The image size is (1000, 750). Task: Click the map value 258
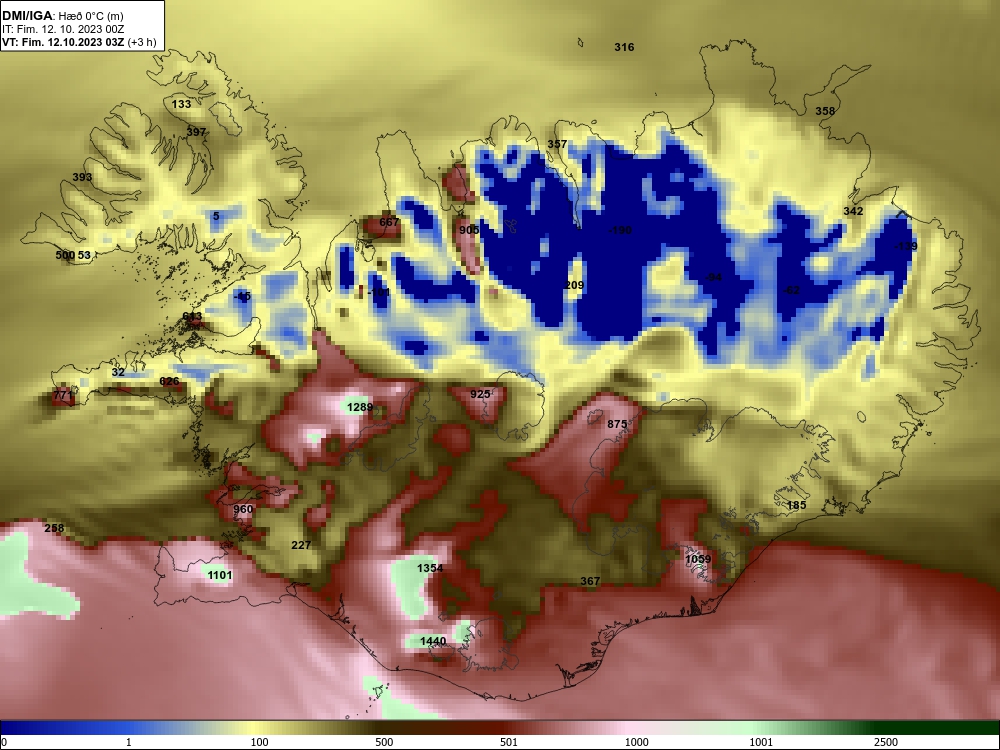(54, 528)
